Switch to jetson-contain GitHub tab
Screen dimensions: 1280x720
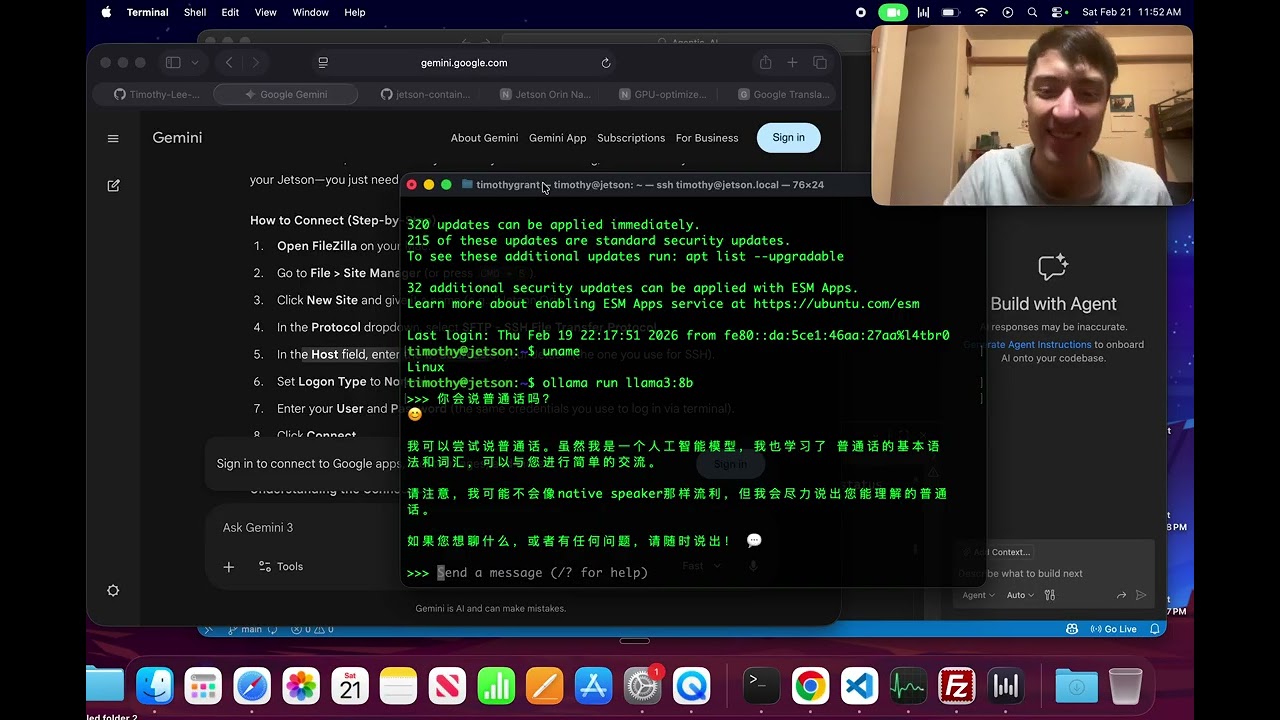coord(425,94)
